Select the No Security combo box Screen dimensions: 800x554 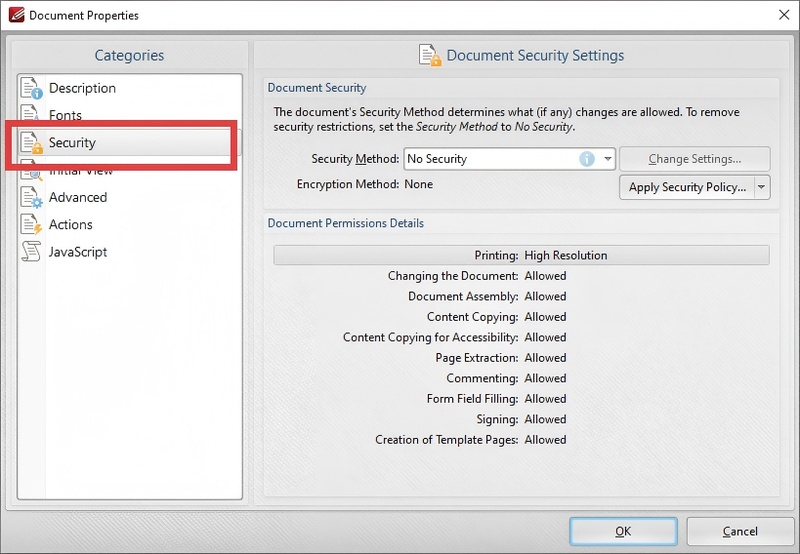tap(490, 159)
